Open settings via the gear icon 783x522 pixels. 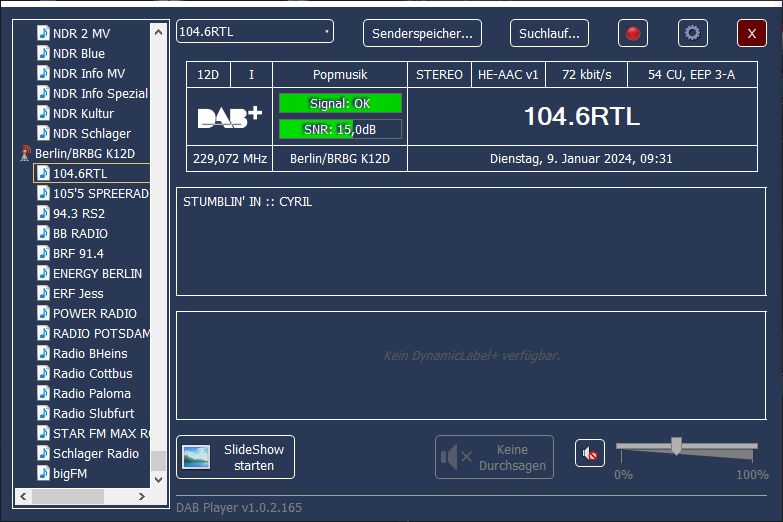tap(692, 33)
